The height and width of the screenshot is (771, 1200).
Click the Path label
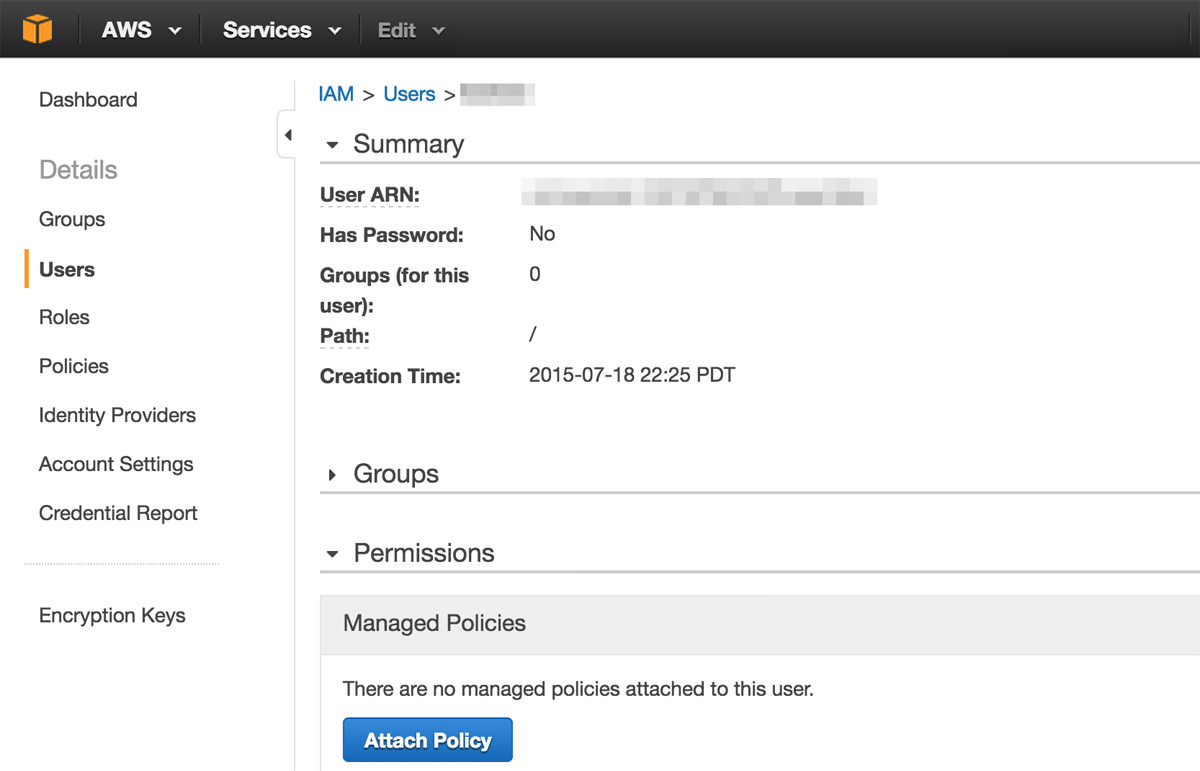[345, 337]
